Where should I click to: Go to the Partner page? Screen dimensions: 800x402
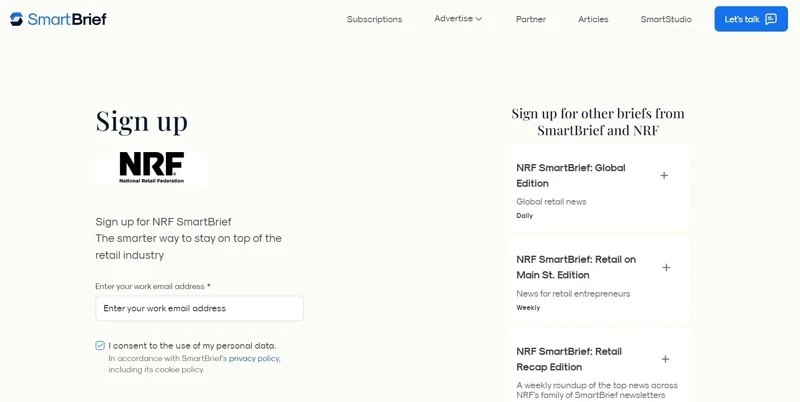click(x=531, y=19)
